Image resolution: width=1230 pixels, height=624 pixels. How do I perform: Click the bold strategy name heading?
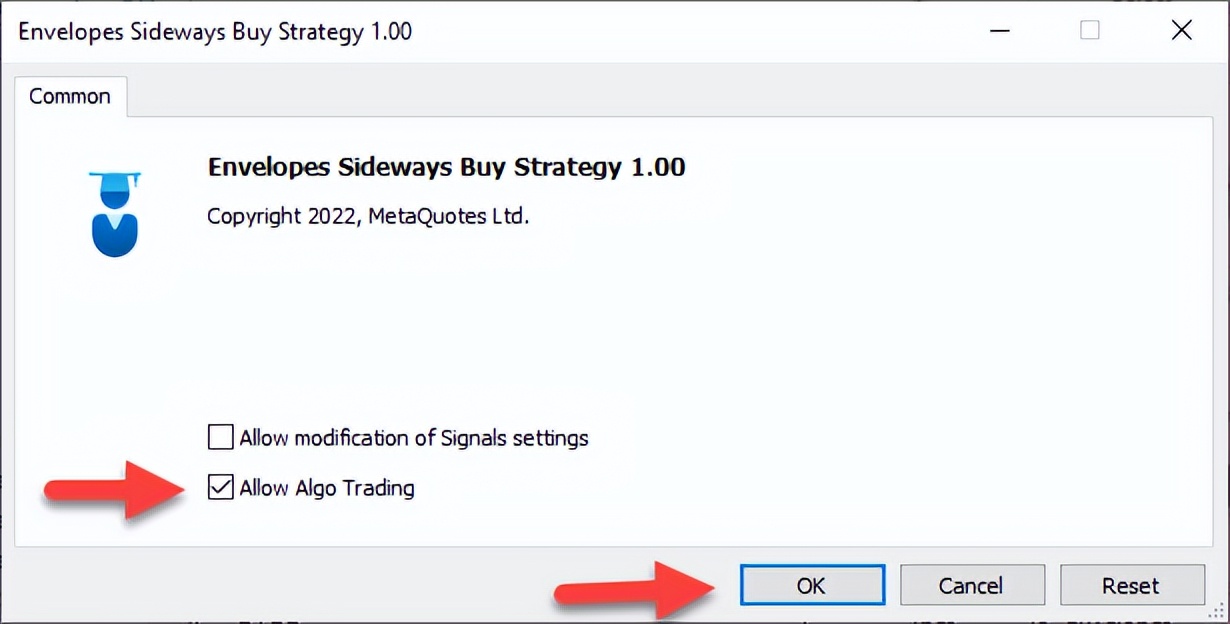(x=446, y=167)
